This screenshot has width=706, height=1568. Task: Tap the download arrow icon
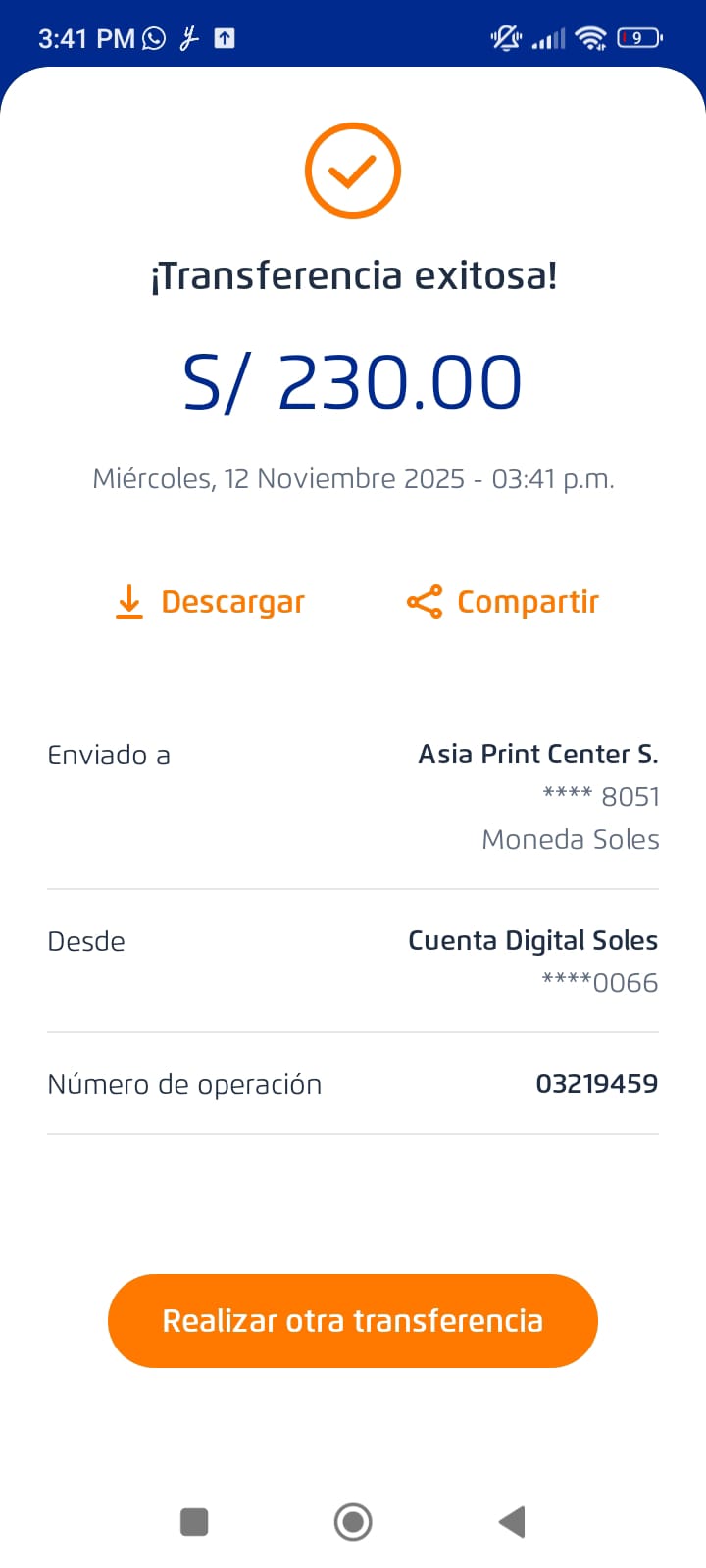[129, 602]
